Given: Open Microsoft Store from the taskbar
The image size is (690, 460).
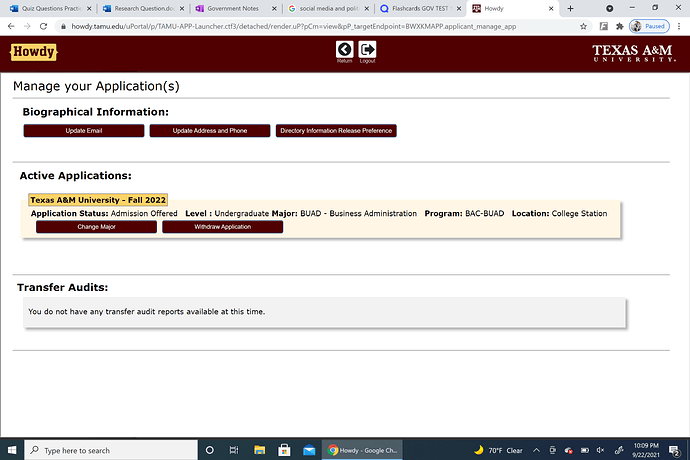Looking at the screenshot, I should [284, 450].
